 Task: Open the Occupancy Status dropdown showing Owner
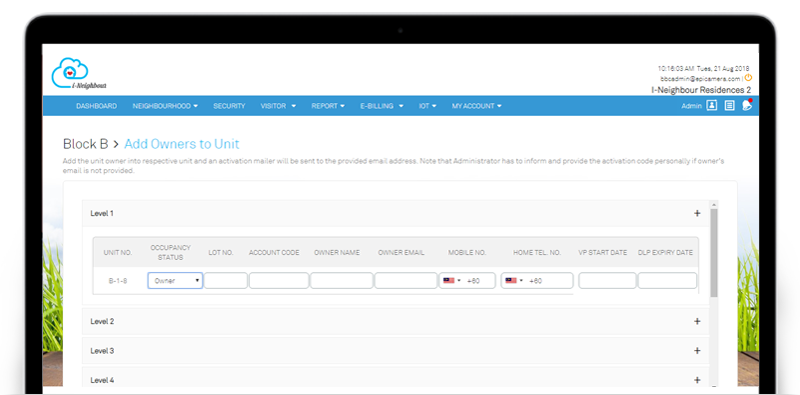click(175, 281)
